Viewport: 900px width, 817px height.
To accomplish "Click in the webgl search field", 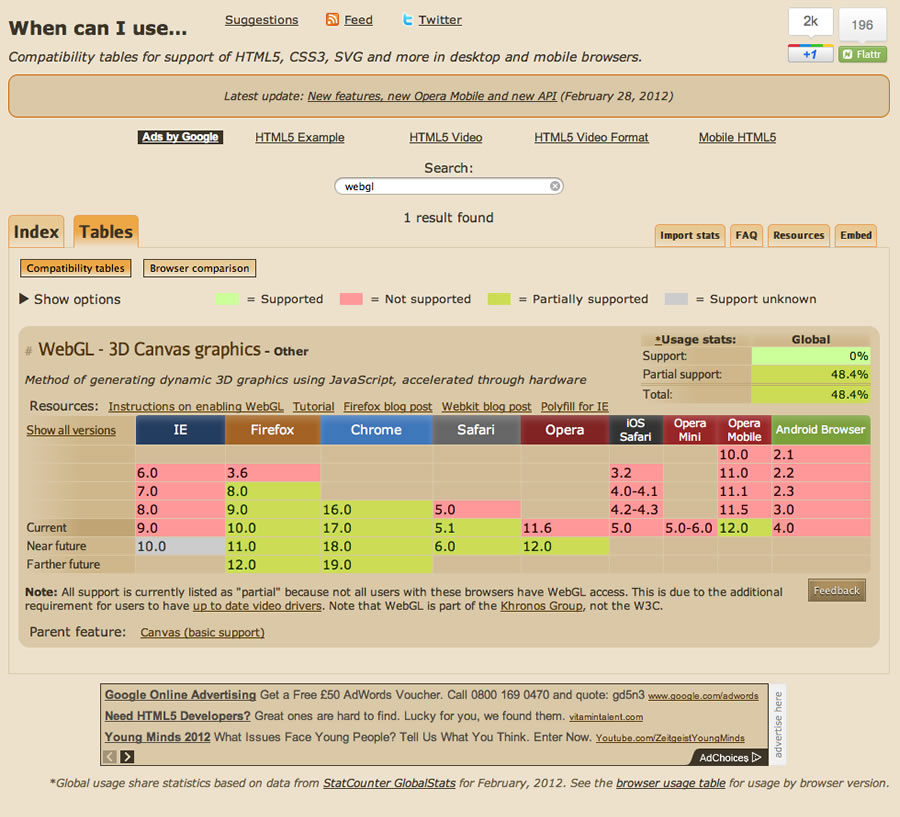I will [x=440, y=186].
